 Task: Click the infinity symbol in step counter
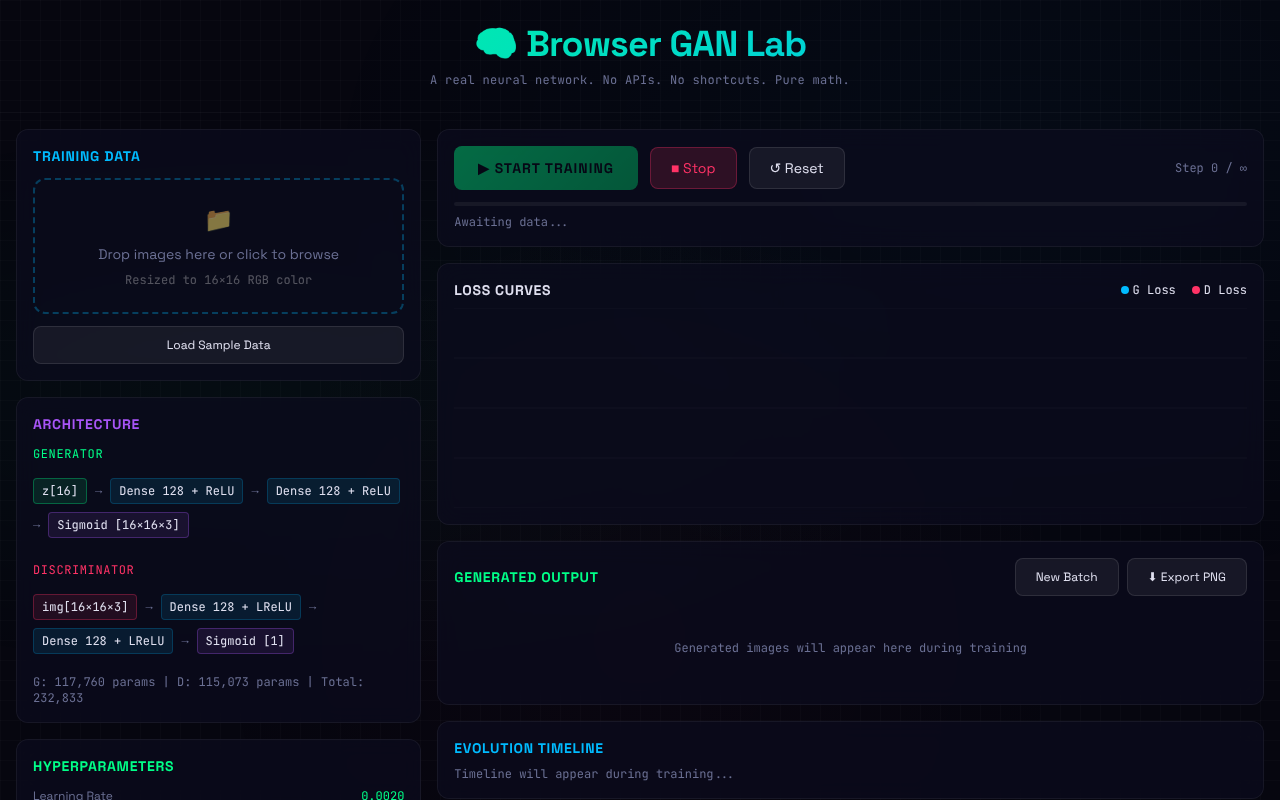[1242, 167]
